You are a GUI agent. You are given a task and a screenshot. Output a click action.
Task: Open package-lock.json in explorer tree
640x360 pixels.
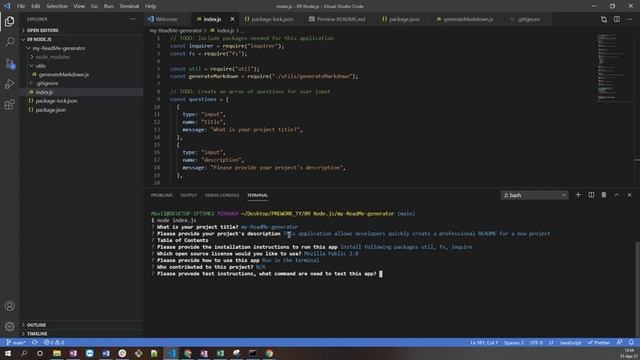(56, 101)
